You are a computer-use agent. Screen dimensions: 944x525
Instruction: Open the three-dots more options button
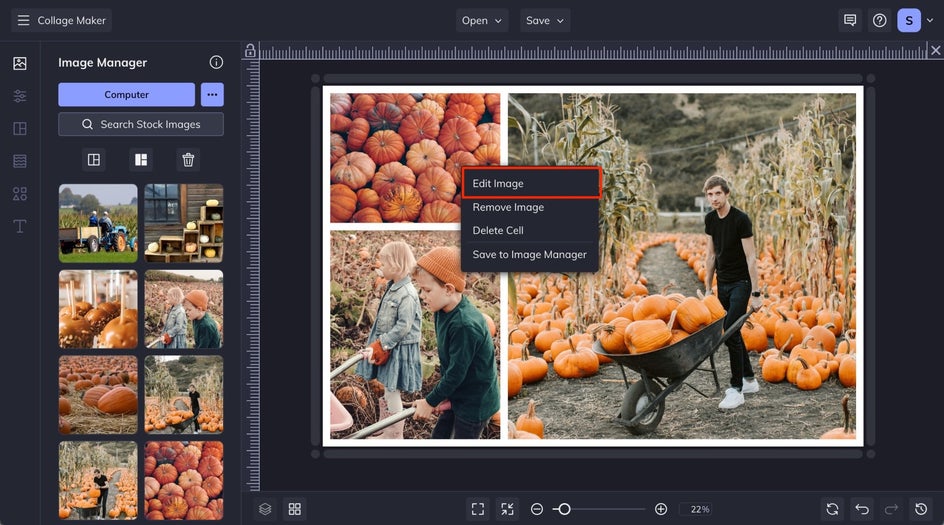[x=212, y=94]
